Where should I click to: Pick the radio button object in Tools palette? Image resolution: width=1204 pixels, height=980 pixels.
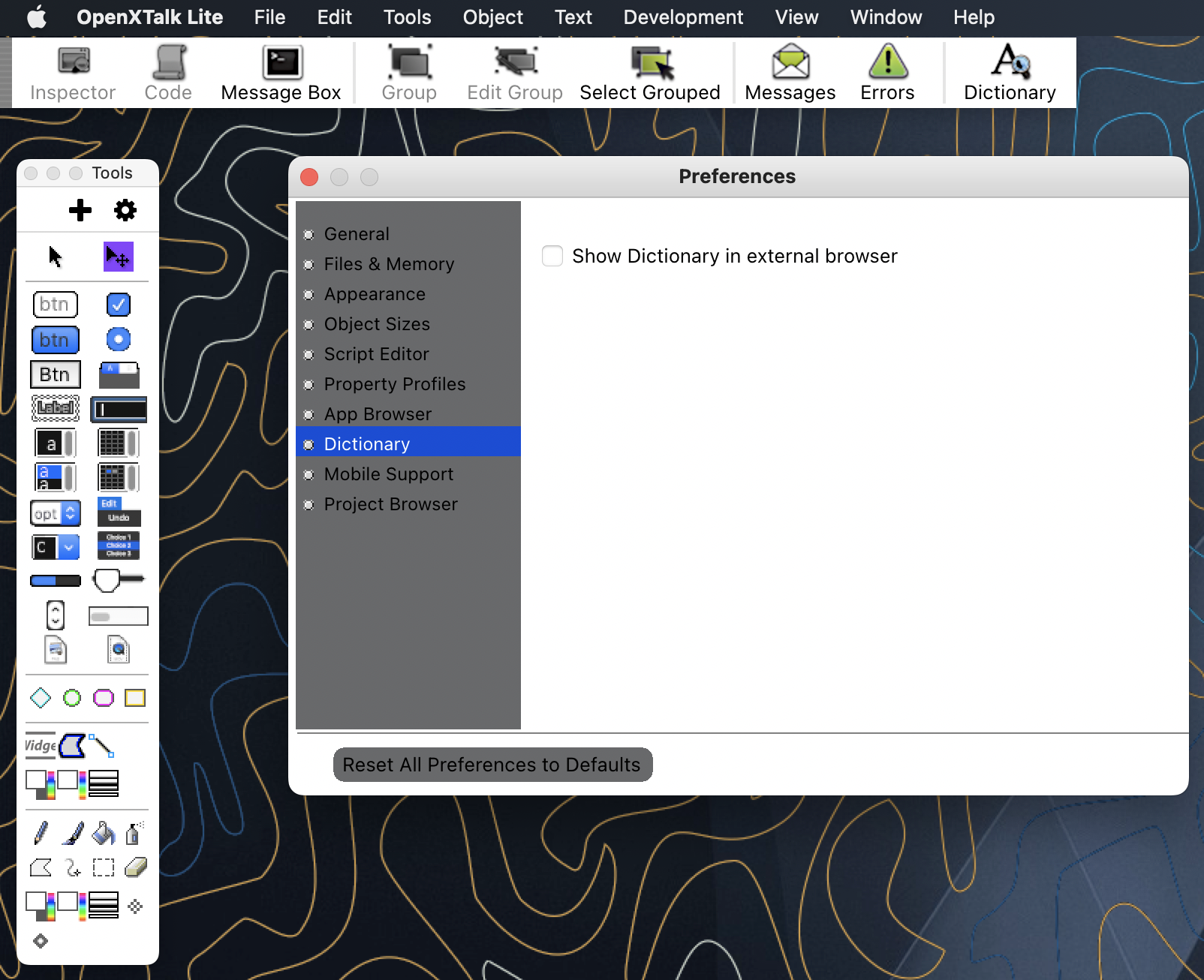point(119,339)
